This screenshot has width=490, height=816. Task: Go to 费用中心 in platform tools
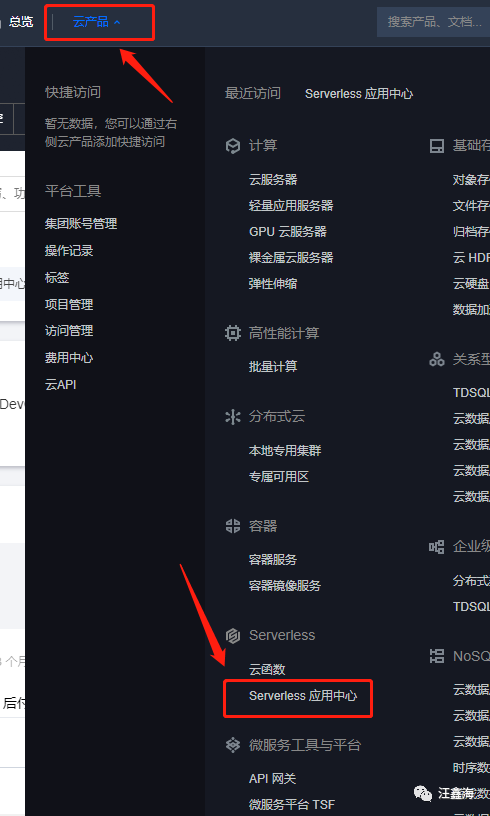click(x=69, y=358)
